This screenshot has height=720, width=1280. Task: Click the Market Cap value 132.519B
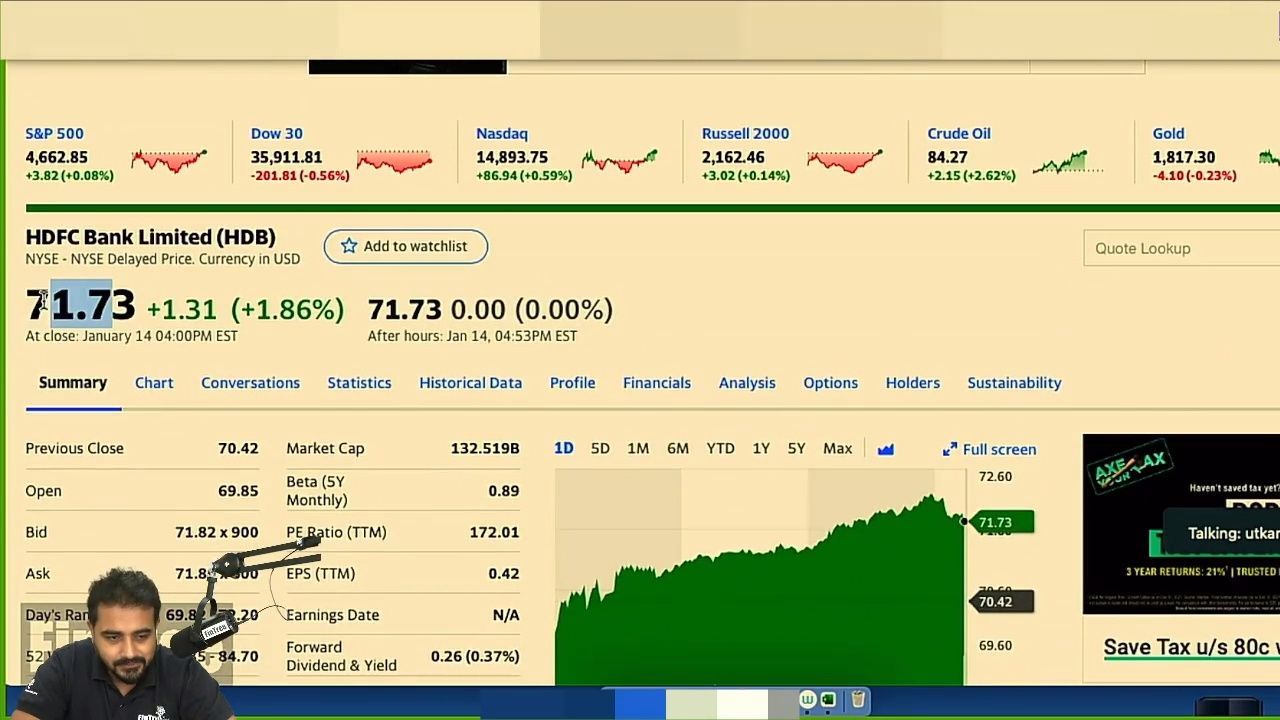(485, 449)
